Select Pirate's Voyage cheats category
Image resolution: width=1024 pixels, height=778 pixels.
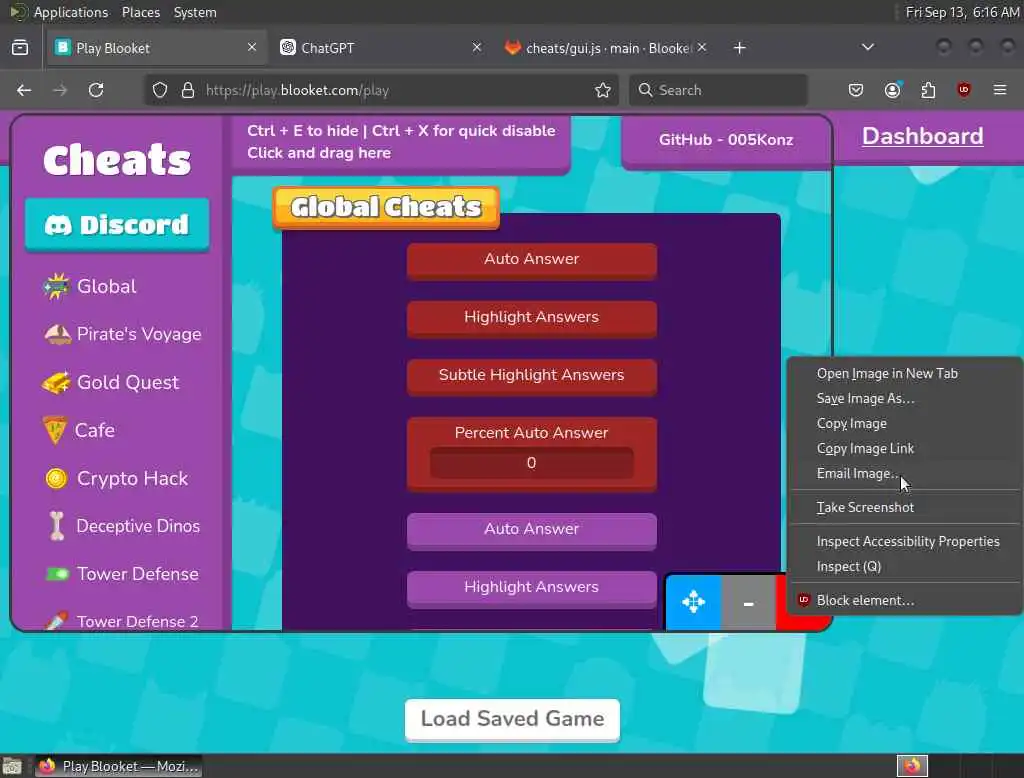pos(122,334)
